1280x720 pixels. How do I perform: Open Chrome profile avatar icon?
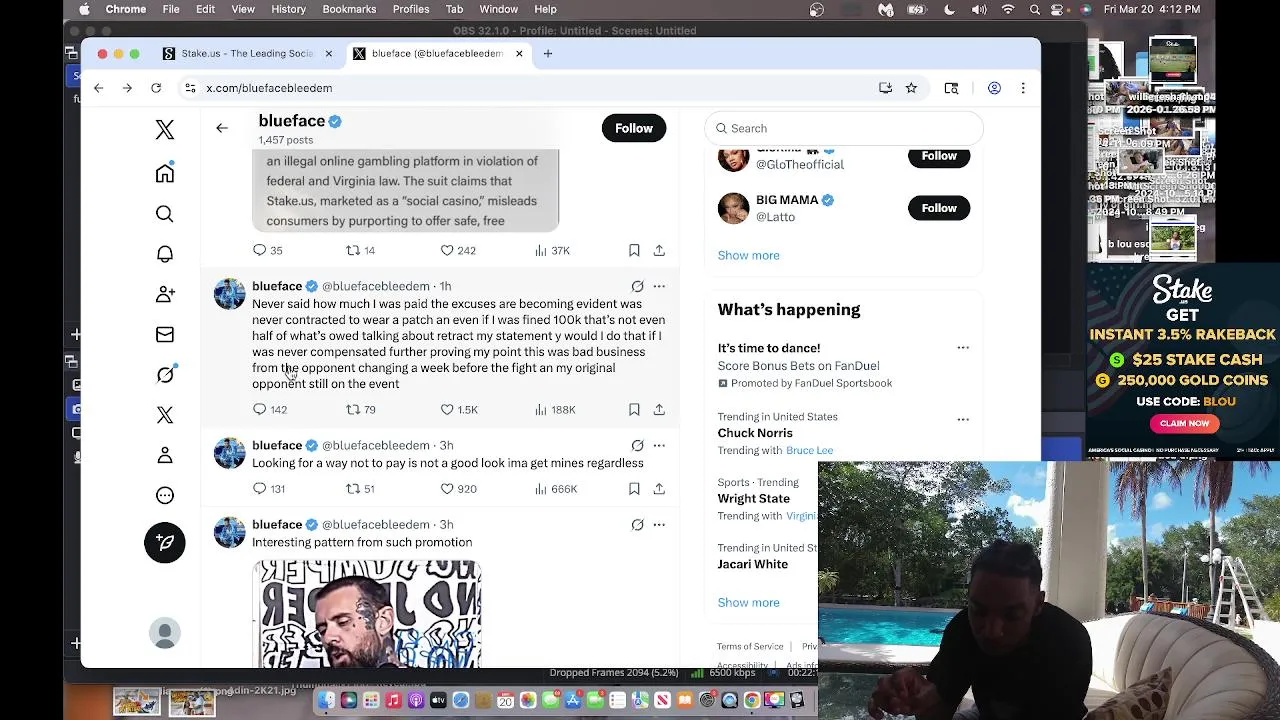click(x=994, y=88)
